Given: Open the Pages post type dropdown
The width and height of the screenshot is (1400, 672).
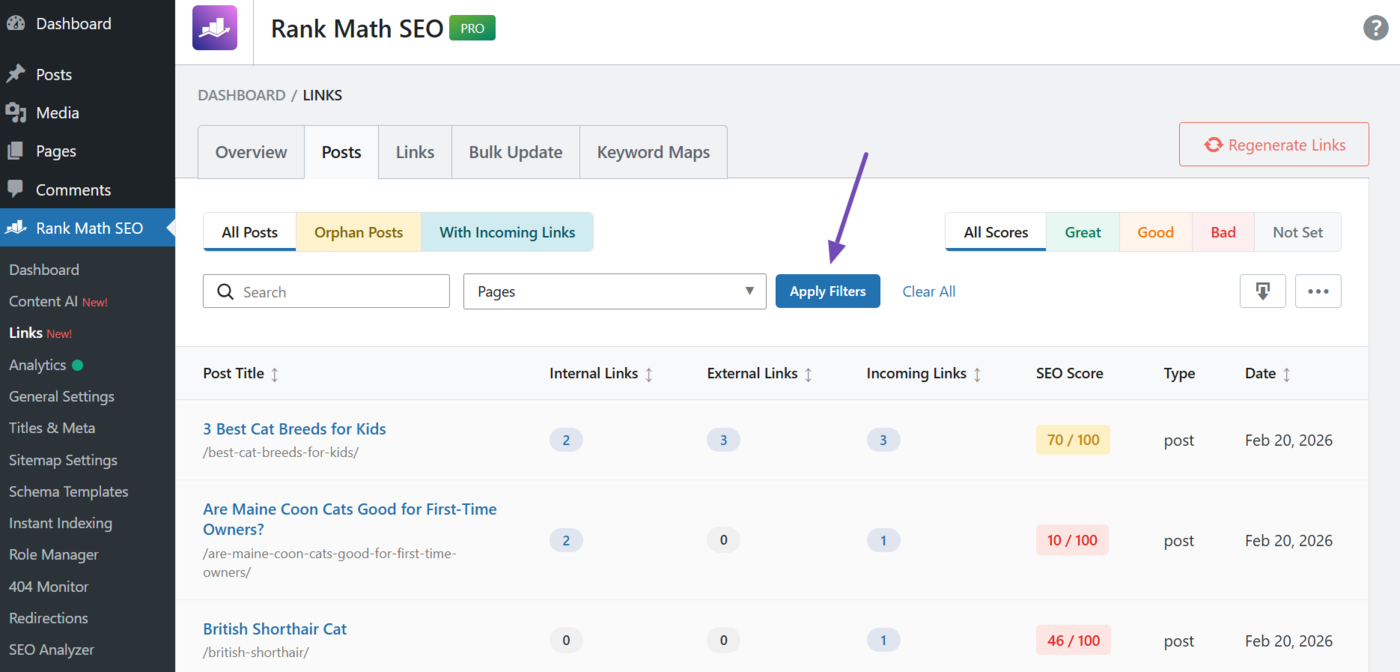Looking at the screenshot, I should 614,291.
